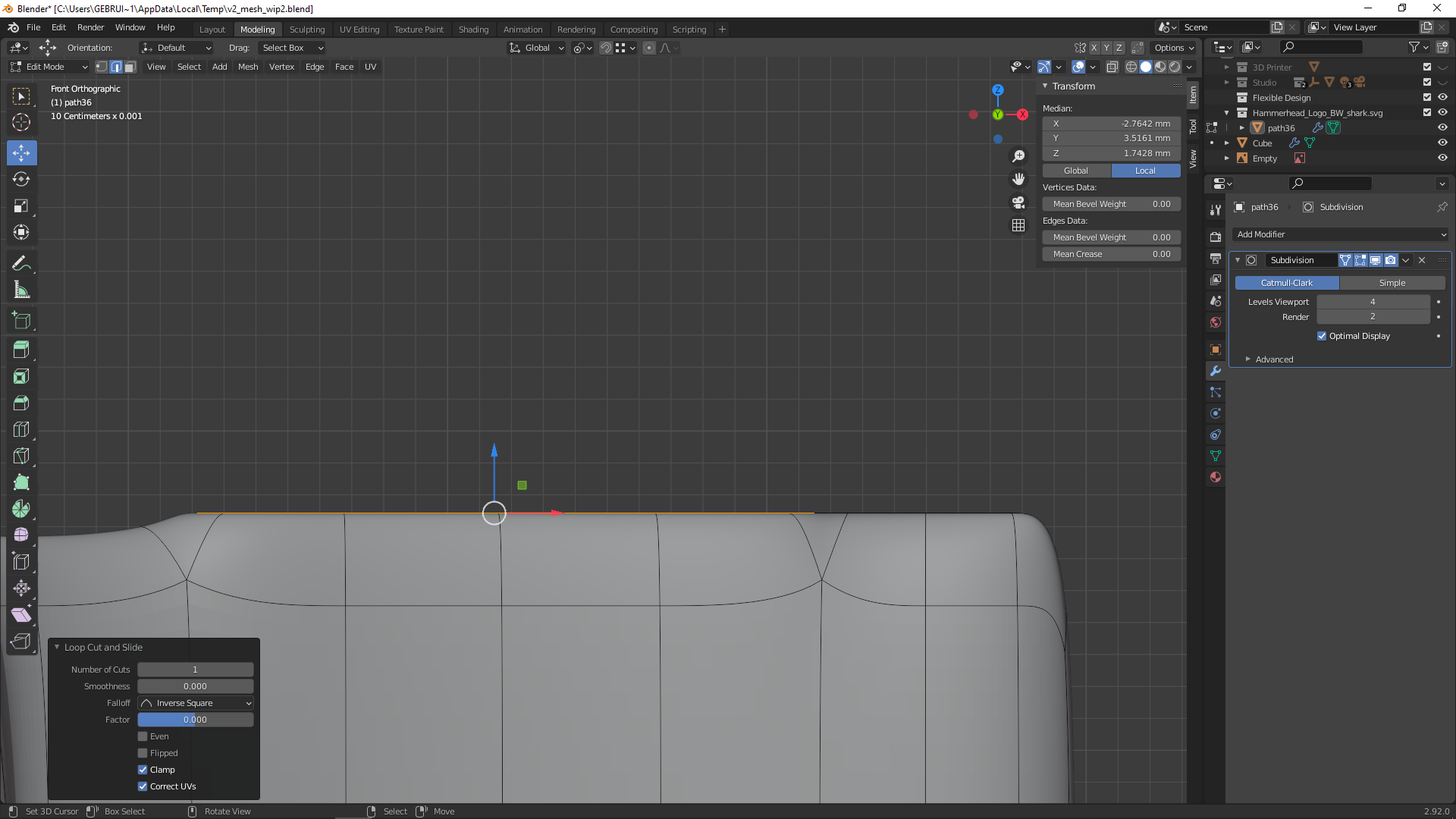Open the Falloff Inverse Square dropdown
Image resolution: width=1456 pixels, height=819 pixels.
click(196, 703)
